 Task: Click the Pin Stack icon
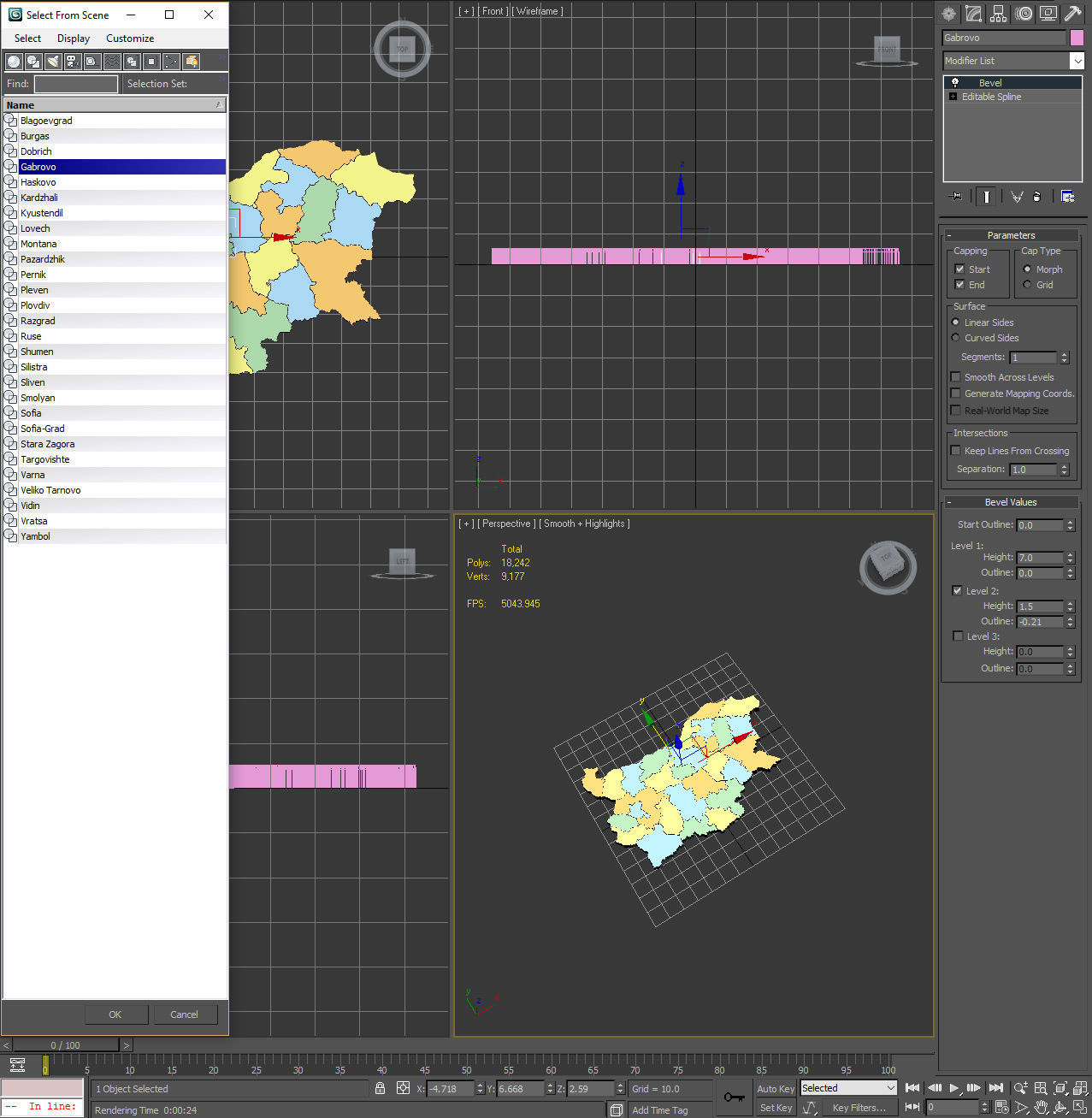(956, 197)
